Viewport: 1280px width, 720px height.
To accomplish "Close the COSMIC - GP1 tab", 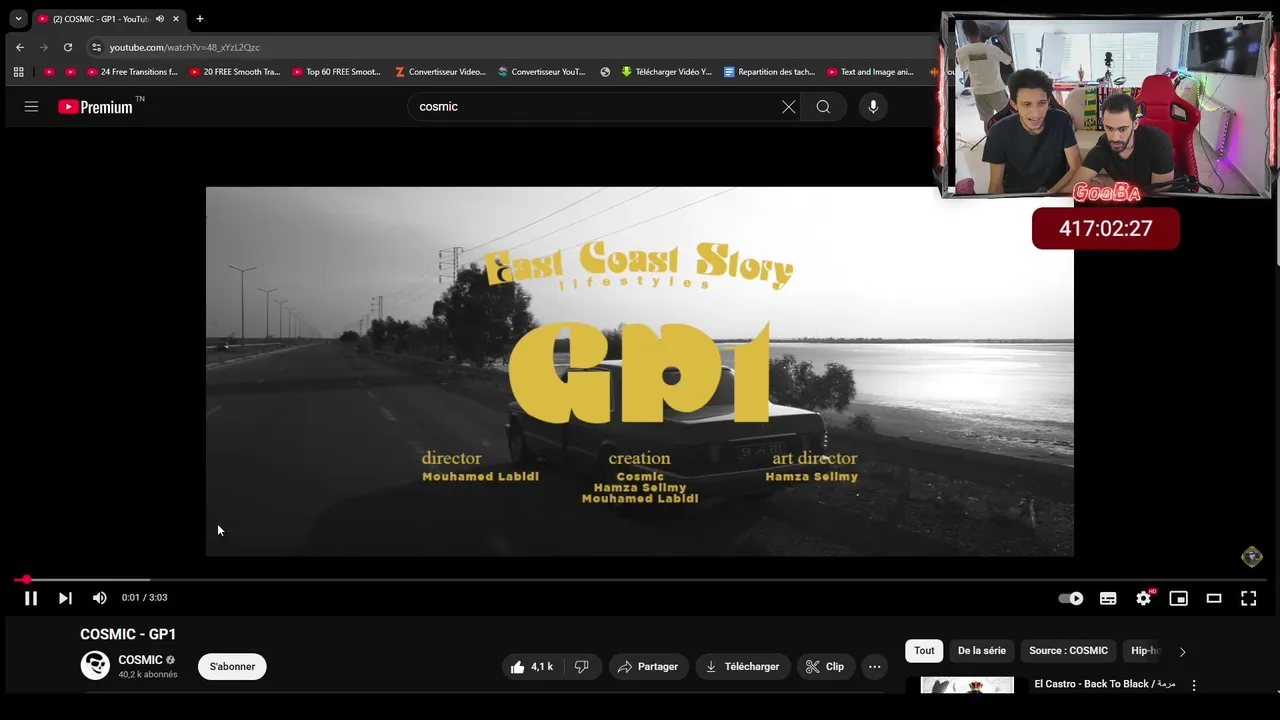I will [x=176, y=19].
